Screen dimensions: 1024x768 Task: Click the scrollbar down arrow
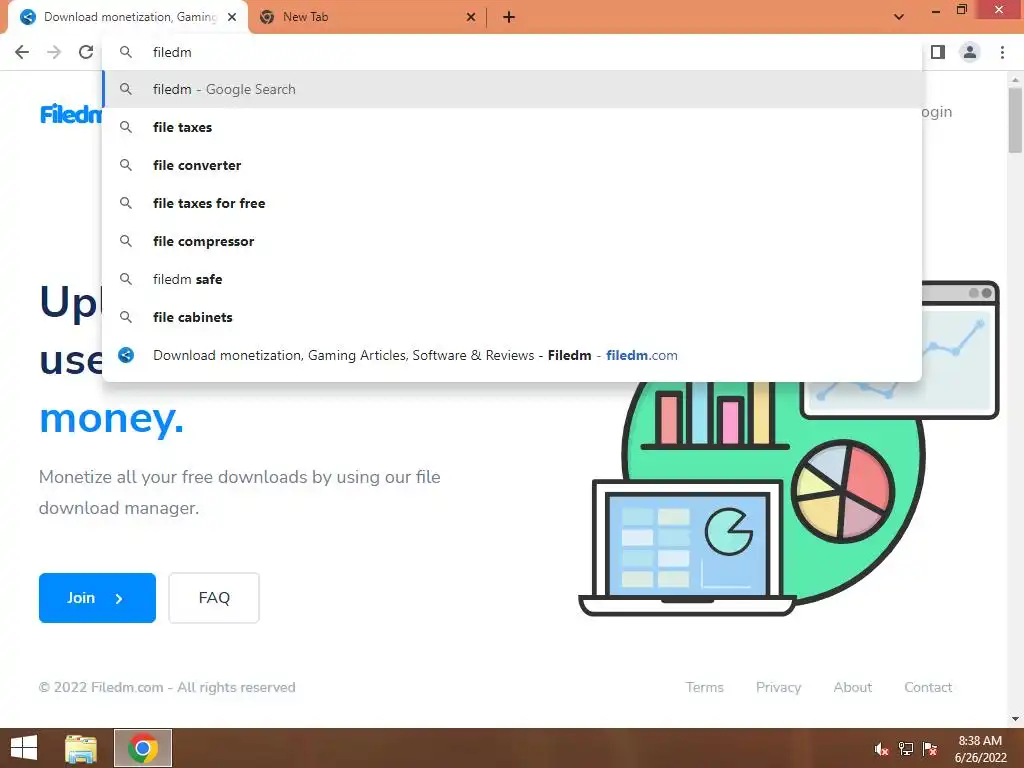pyautogui.click(x=1015, y=719)
